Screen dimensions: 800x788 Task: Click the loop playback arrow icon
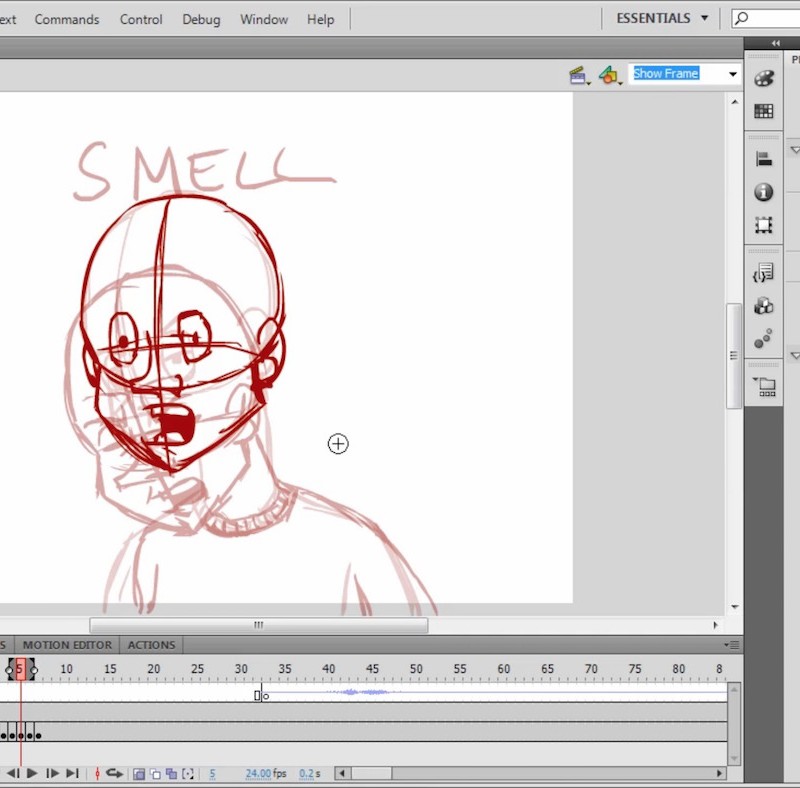point(113,773)
